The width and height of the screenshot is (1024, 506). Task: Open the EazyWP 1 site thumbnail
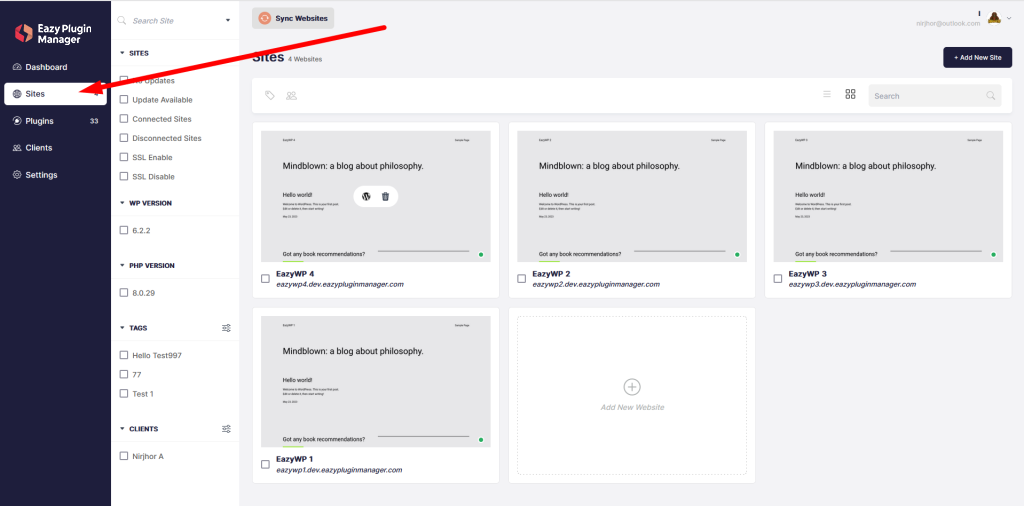tap(376, 382)
